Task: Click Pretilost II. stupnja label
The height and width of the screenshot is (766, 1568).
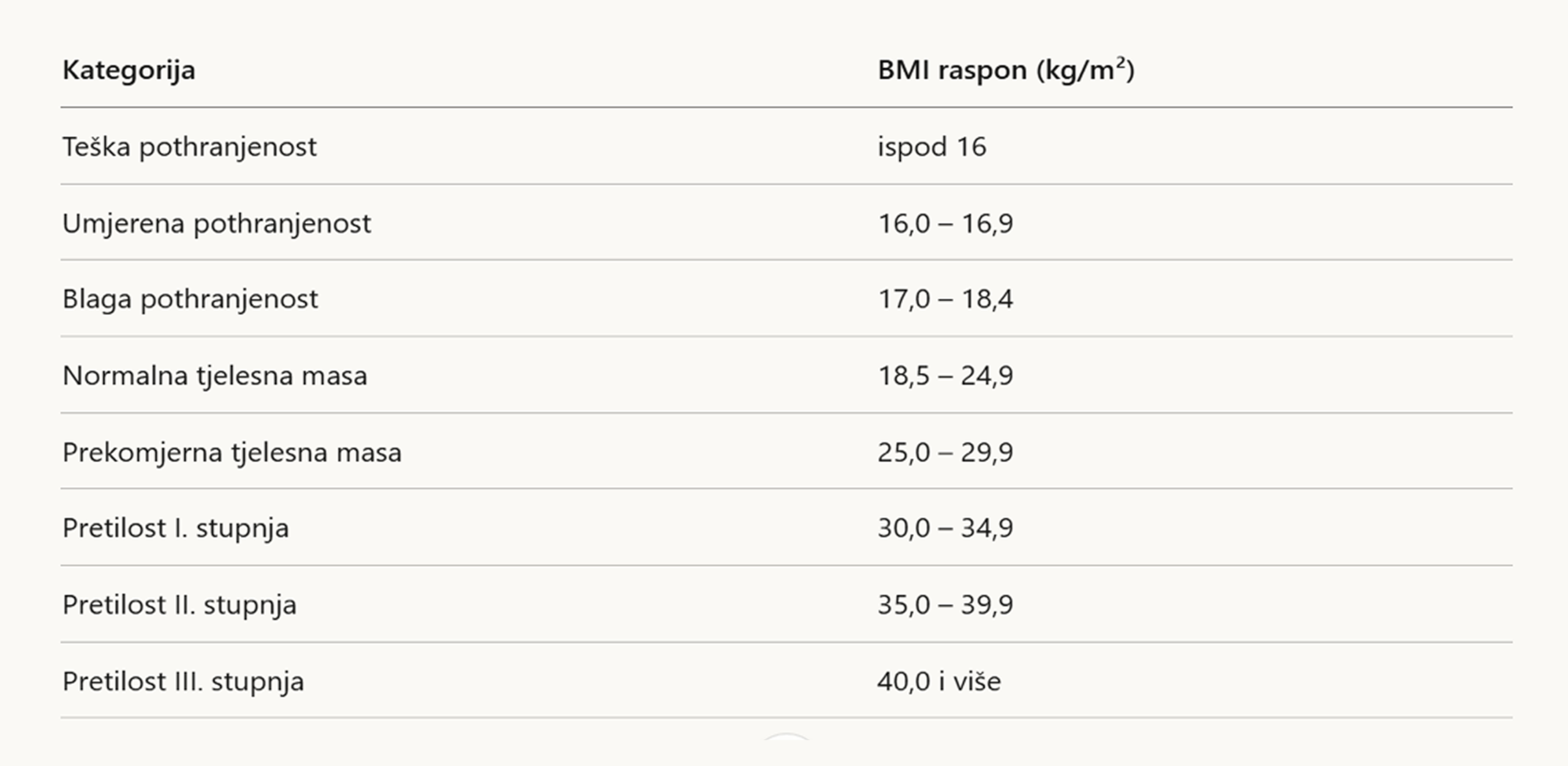Action: pos(179,605)
